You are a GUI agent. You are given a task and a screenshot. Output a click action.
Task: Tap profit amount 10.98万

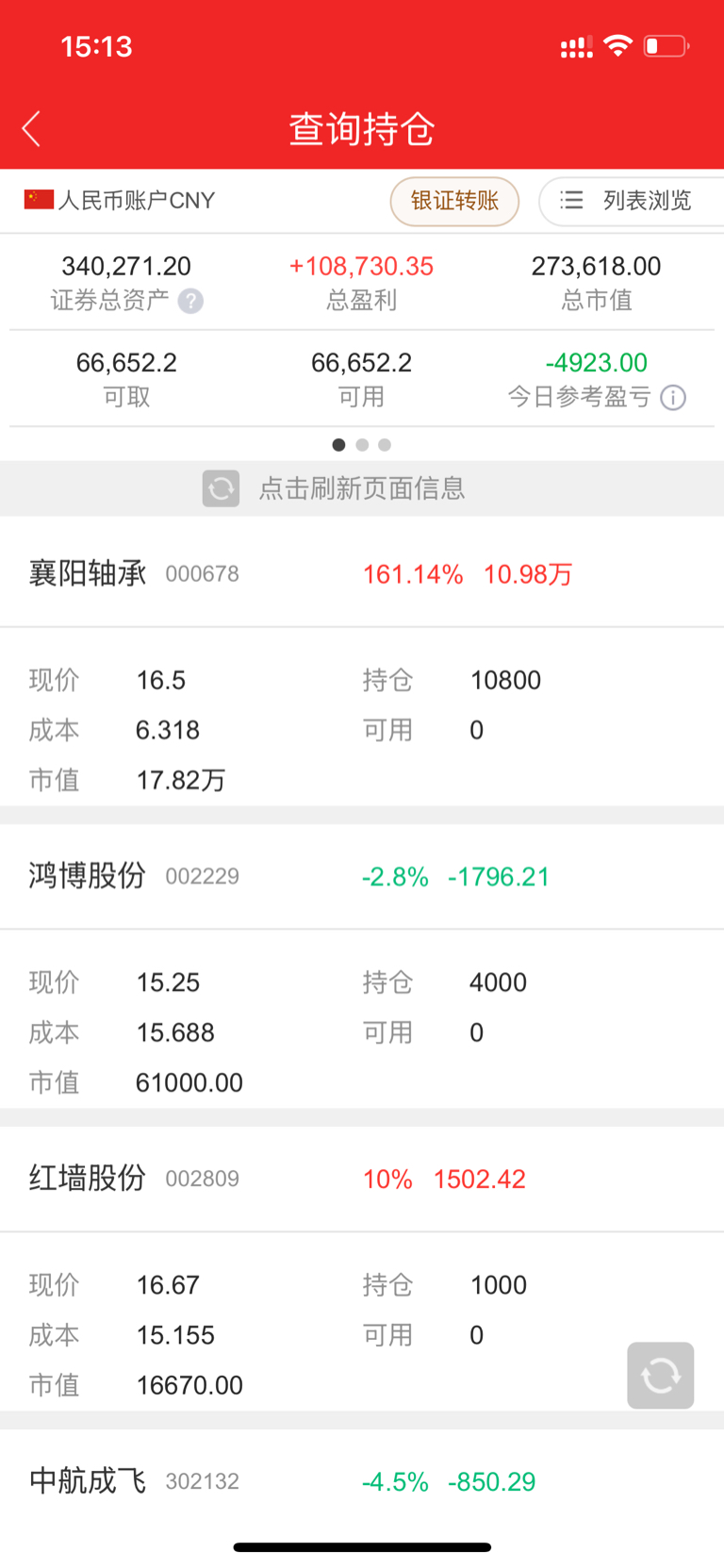click(x=528, y=575)
